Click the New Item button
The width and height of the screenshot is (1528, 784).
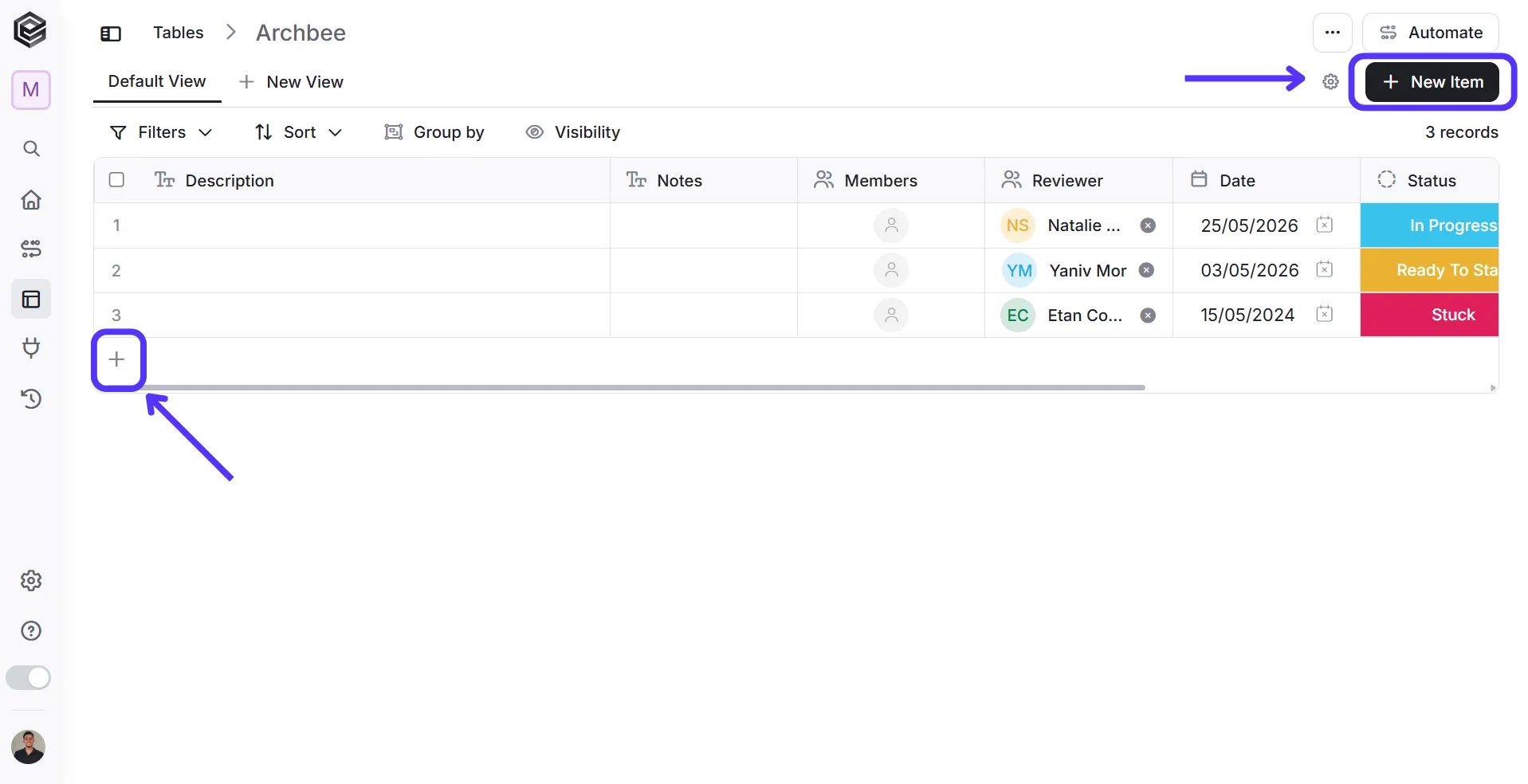point(1432,82)
